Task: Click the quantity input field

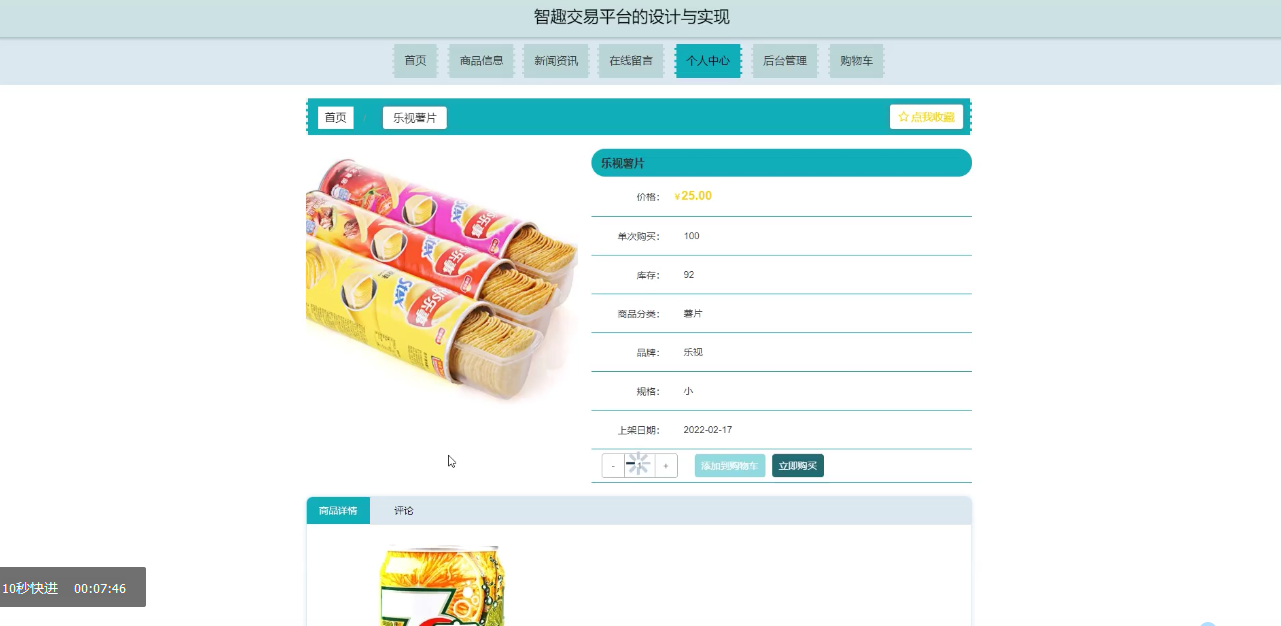Action: coord(640,466)
